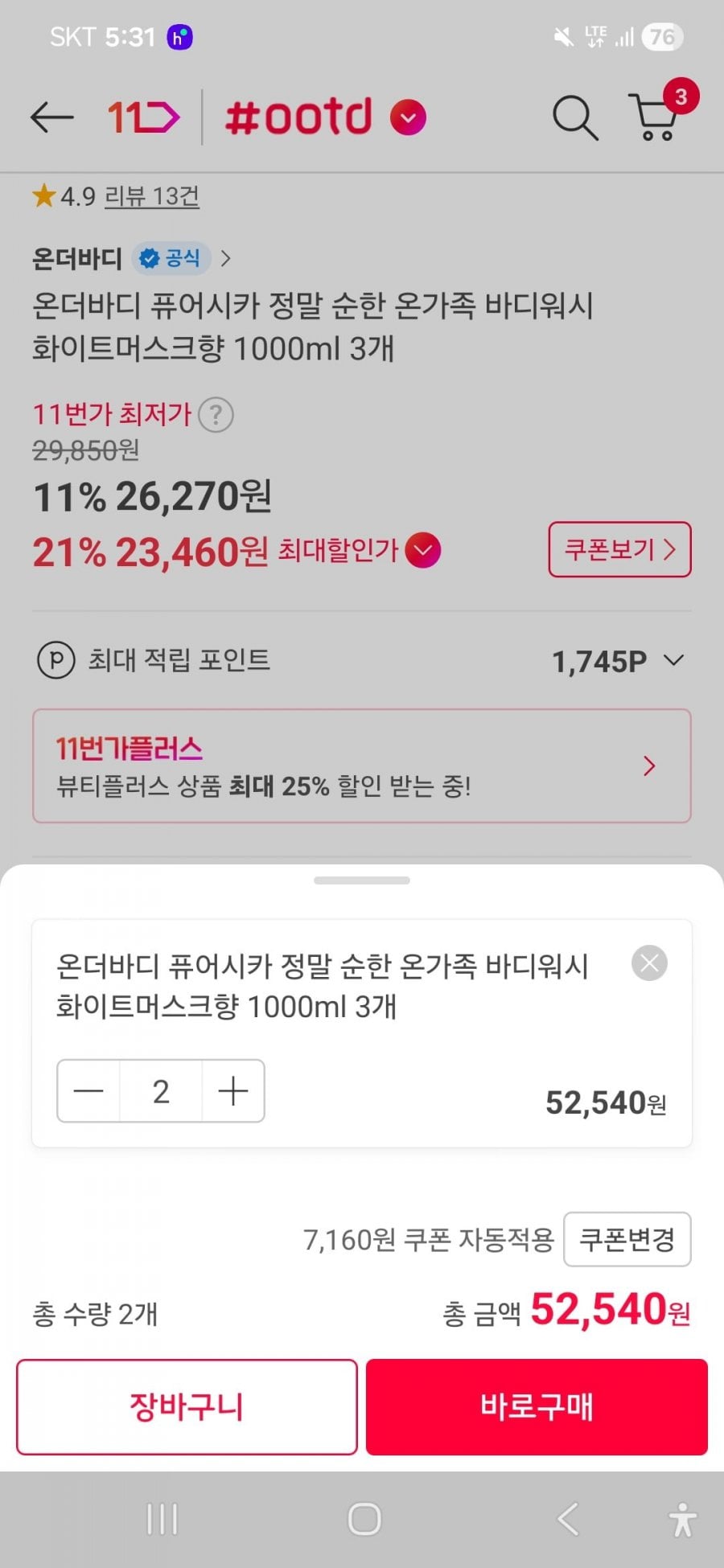Tap the Android recent apps button
This screenshot has height=1568, width=724.
click(x=162, y=1520)
